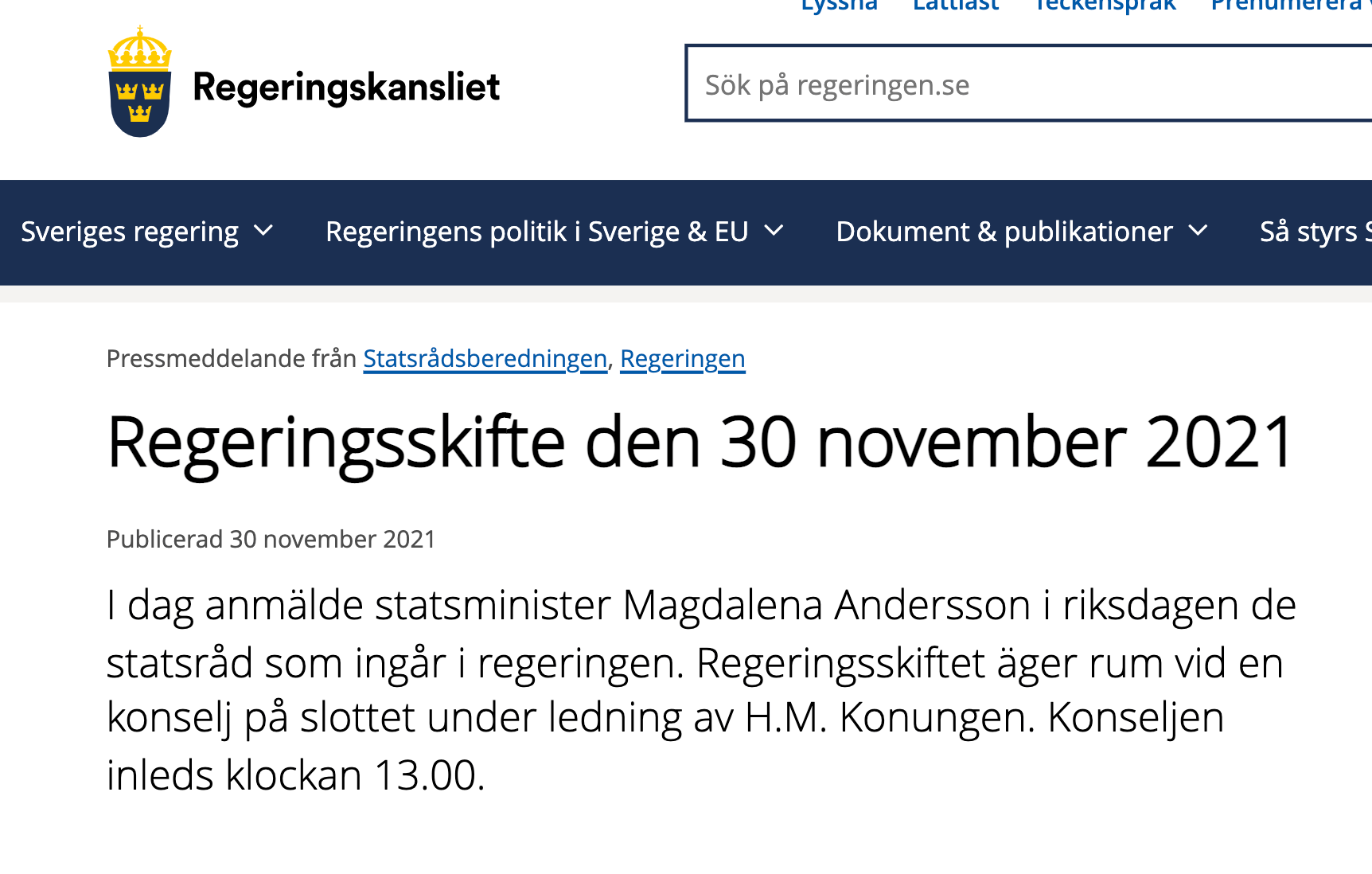Open Regeringens politik i Sverige & EU menu
Viewport: 1372px width, 874px height.
(536, 232)
